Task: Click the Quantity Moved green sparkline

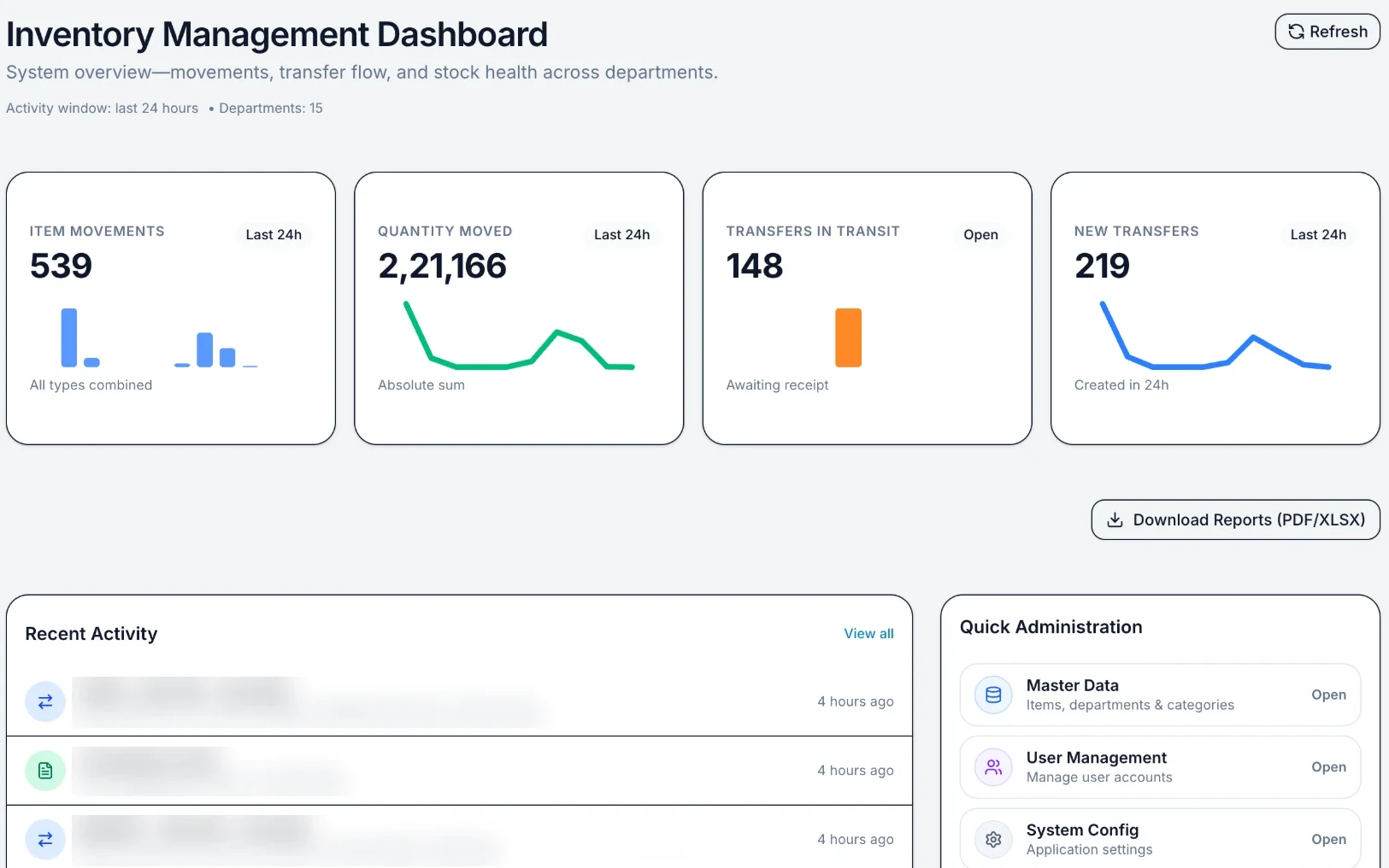Action: coord(519,336)
